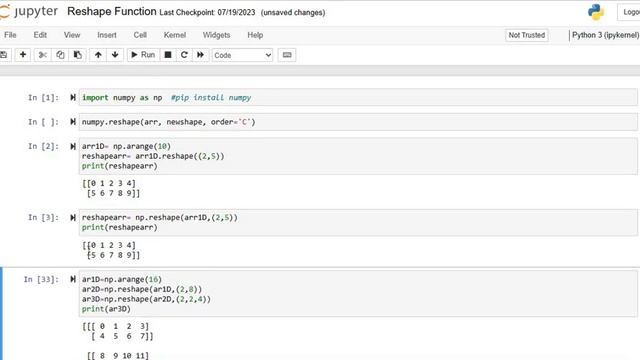Open the Kernel menu
640x360 pixels.
pyautogui.click(x=175, y=35)
